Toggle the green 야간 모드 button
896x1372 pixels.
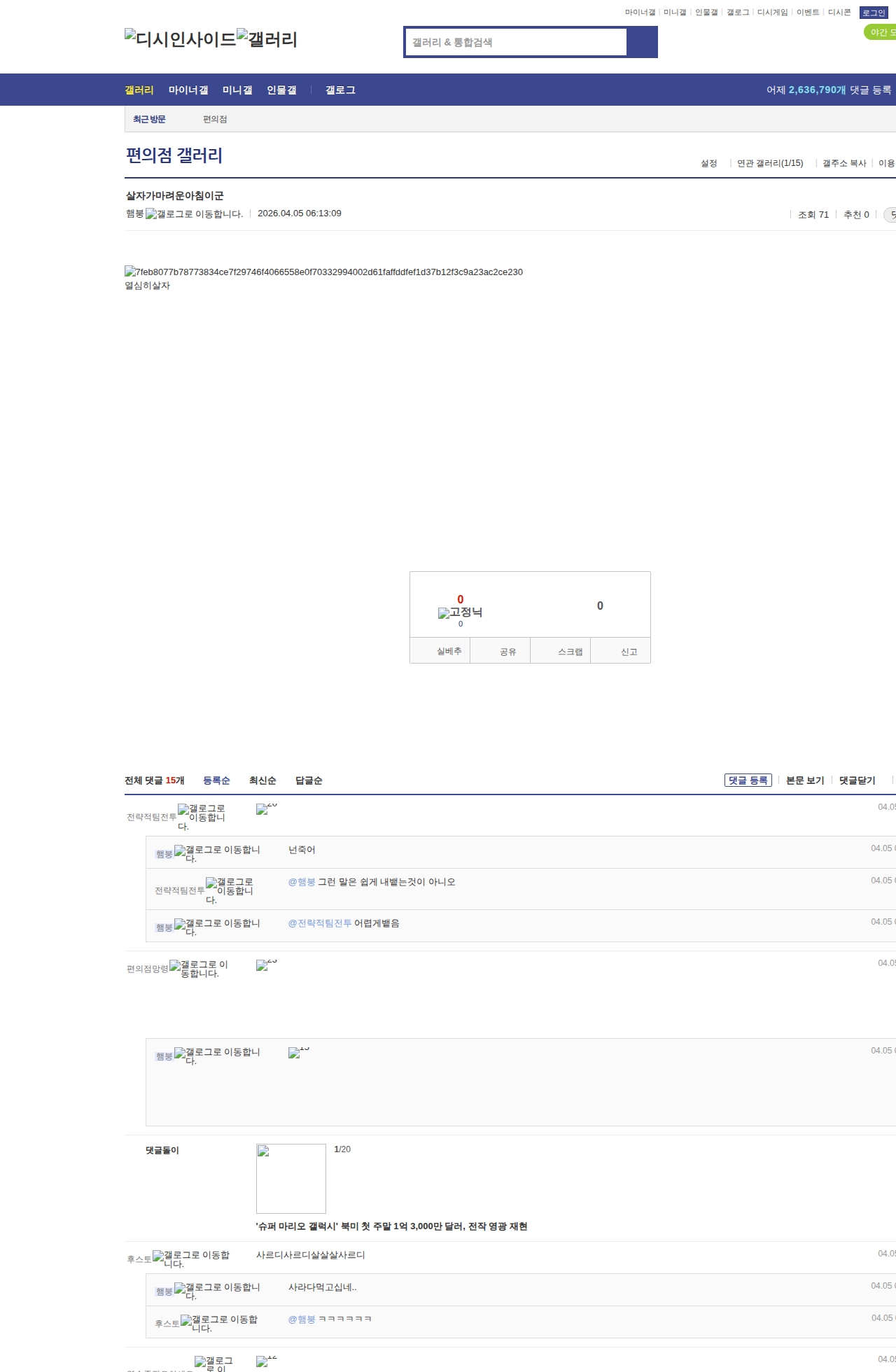point(880,32)
